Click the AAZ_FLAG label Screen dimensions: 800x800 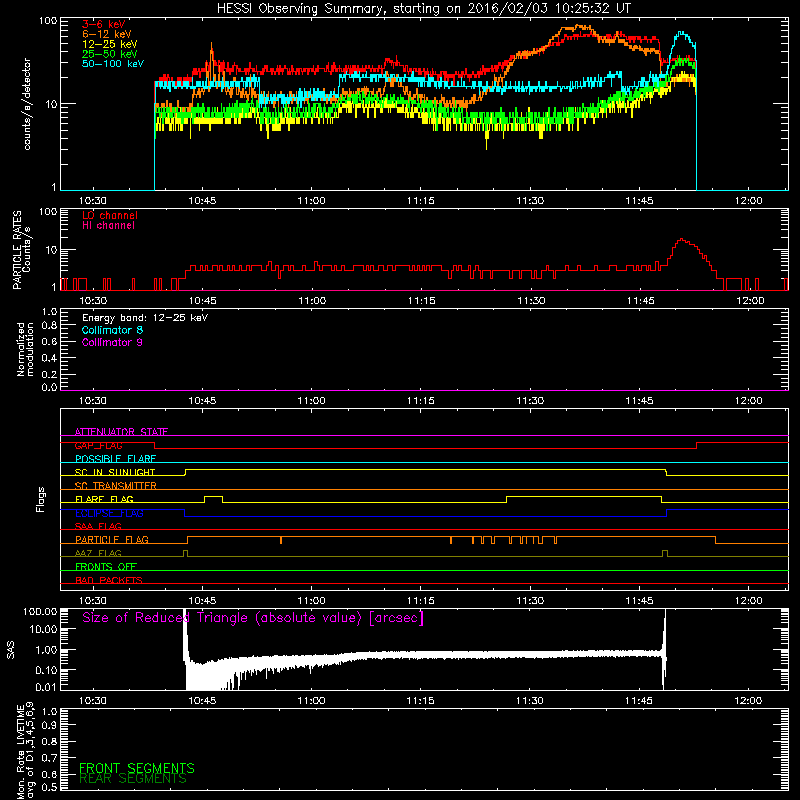(98, 553)
